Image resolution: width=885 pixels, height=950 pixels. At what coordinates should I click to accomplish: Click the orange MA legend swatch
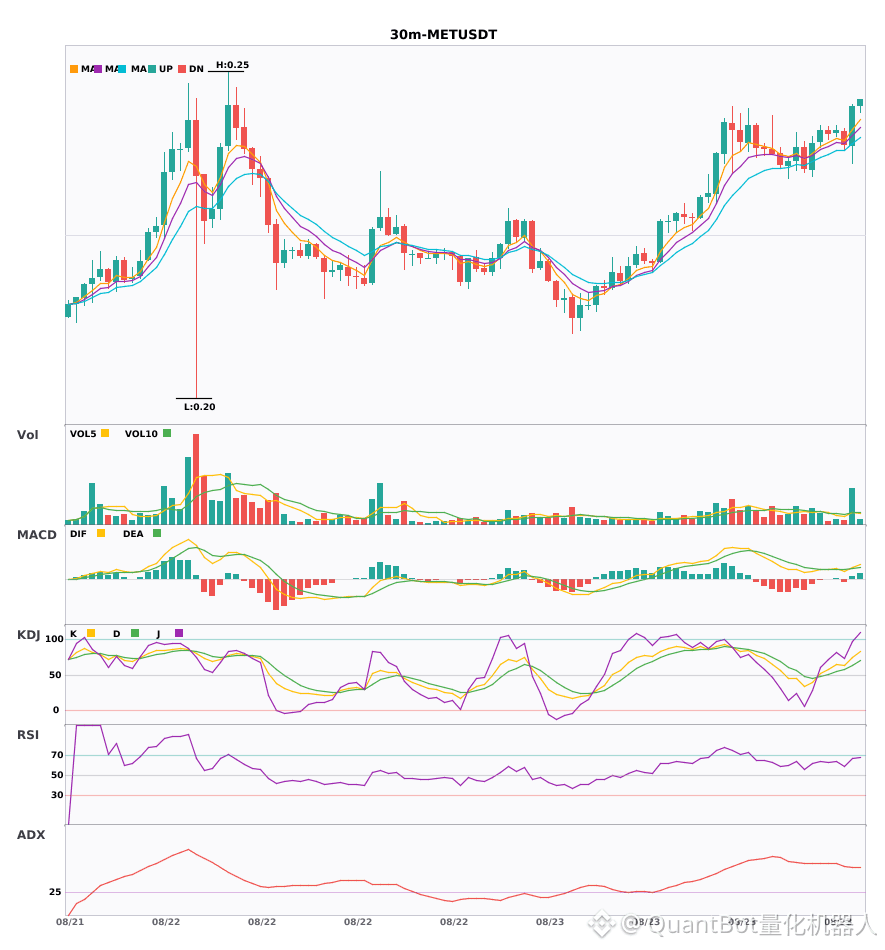pos(74,69)
